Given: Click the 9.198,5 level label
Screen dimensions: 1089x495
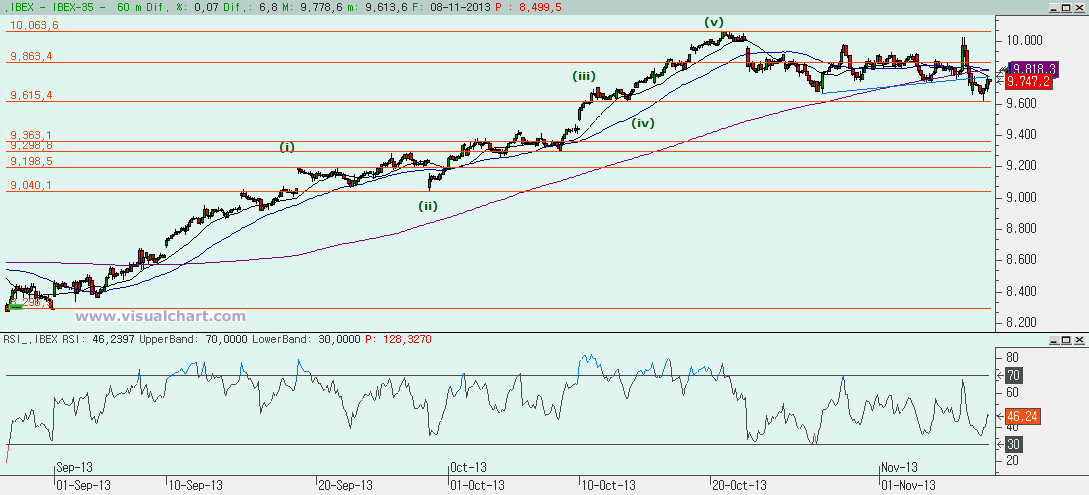Looking at the screenshot, I should tap(30, 161).
